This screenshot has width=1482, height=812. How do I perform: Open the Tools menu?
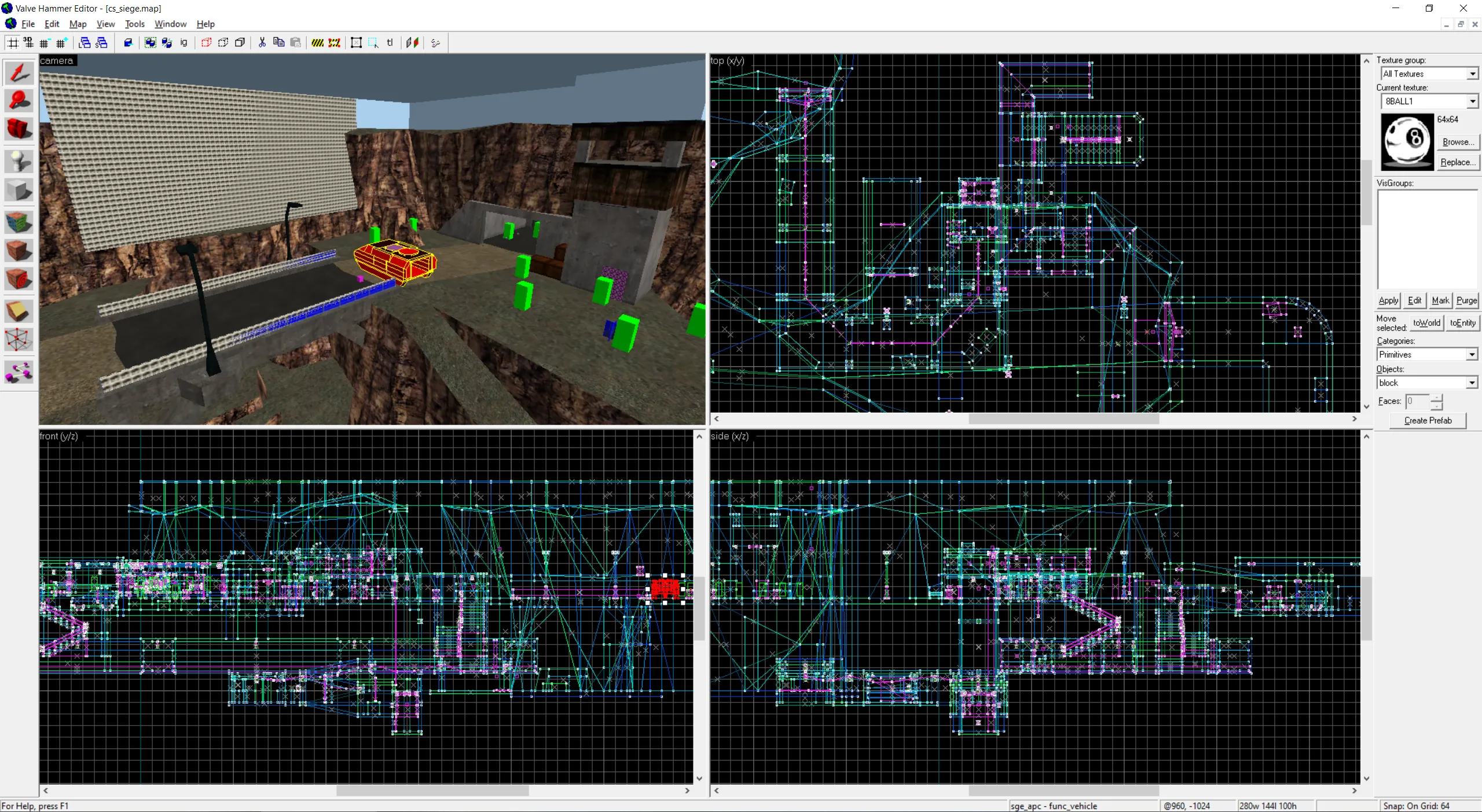[x=134, y=24]
